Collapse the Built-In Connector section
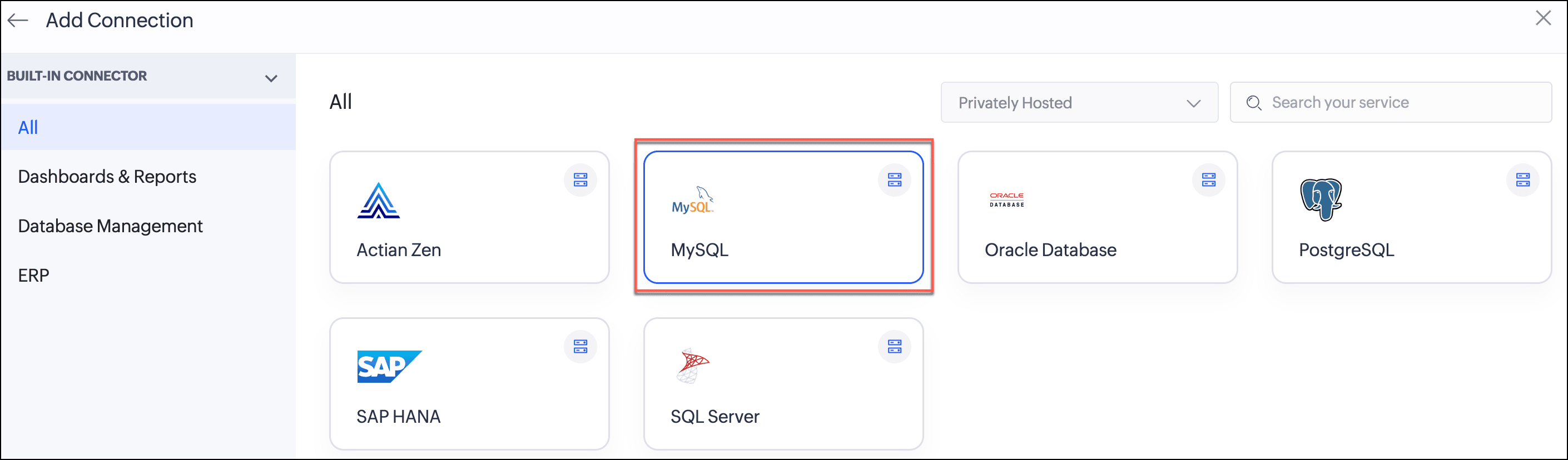This screenshot has height=460, width=1568. 271,78
